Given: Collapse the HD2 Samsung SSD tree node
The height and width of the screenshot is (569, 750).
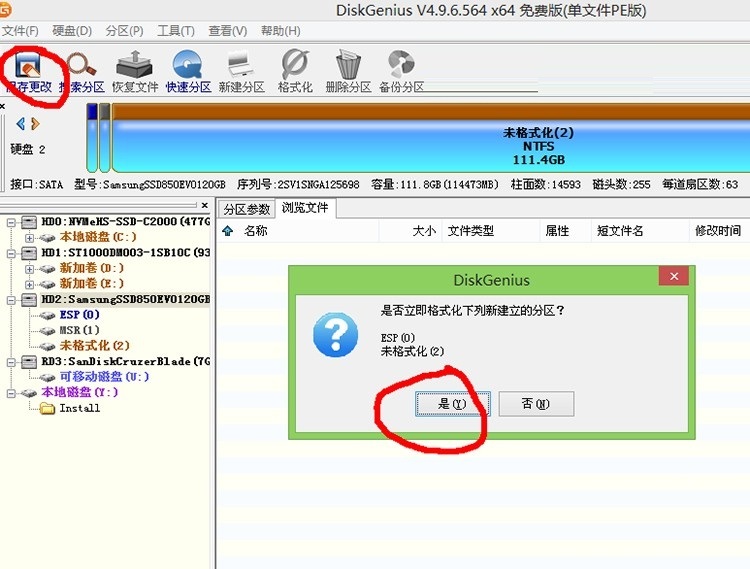Looking at the screenshot, I should [x=11, y=300].
